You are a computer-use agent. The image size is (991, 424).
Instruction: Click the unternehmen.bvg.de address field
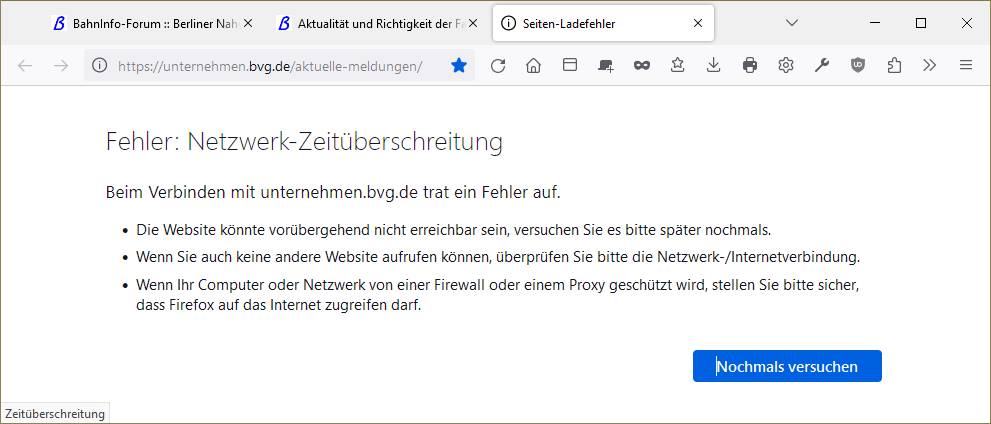(270, 66)
